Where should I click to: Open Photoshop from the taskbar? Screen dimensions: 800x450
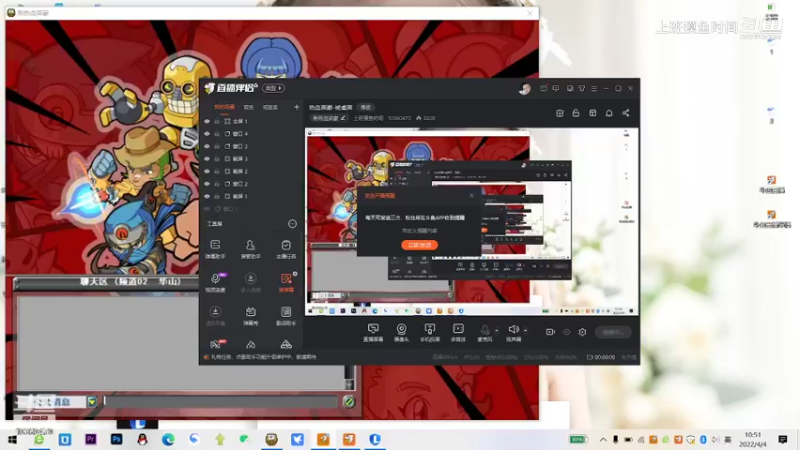pyautogui.click(x=116, y=439)
